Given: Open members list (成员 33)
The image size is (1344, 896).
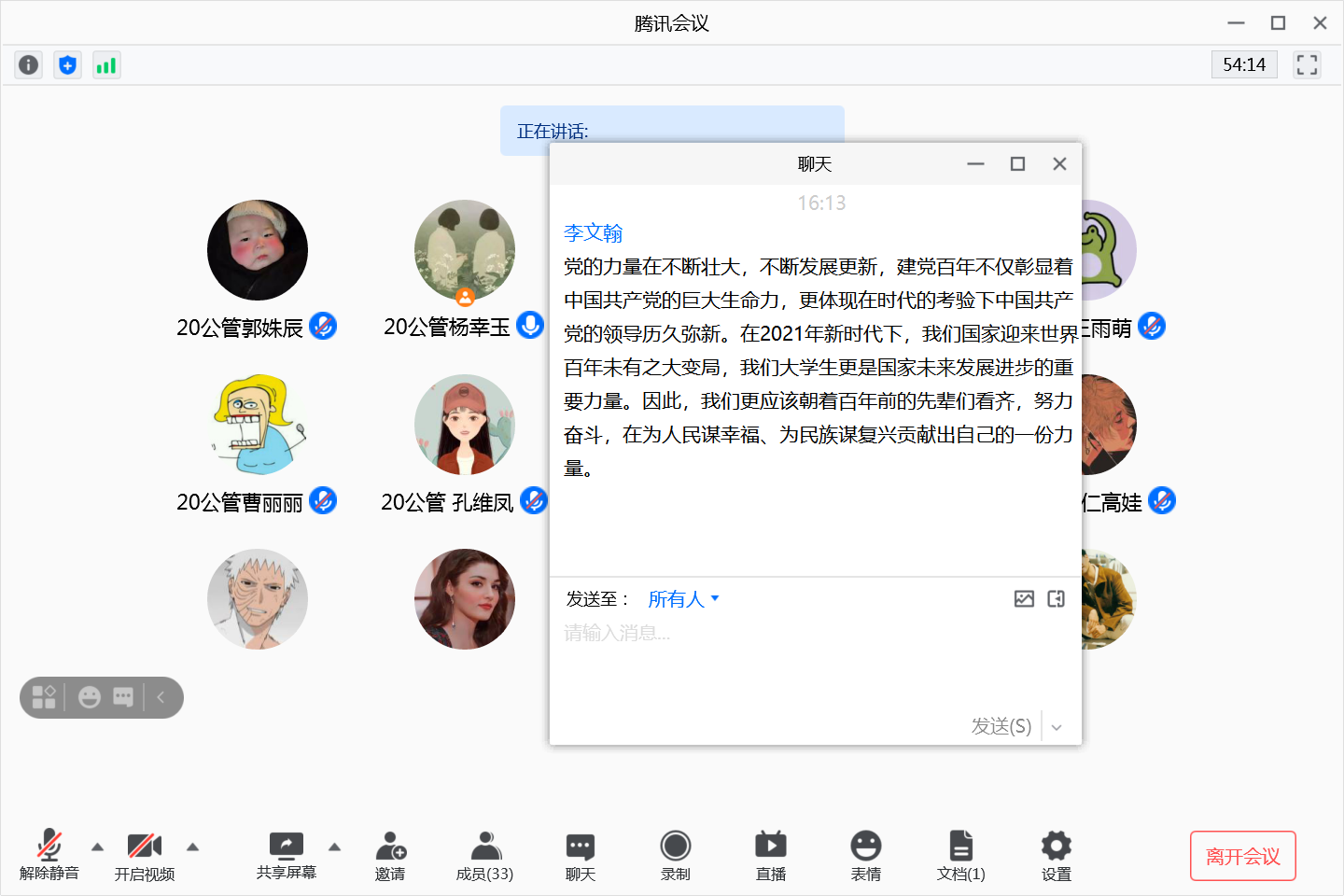Looking at the screenshot, I should pyautogui.click(x=484, y=855).
